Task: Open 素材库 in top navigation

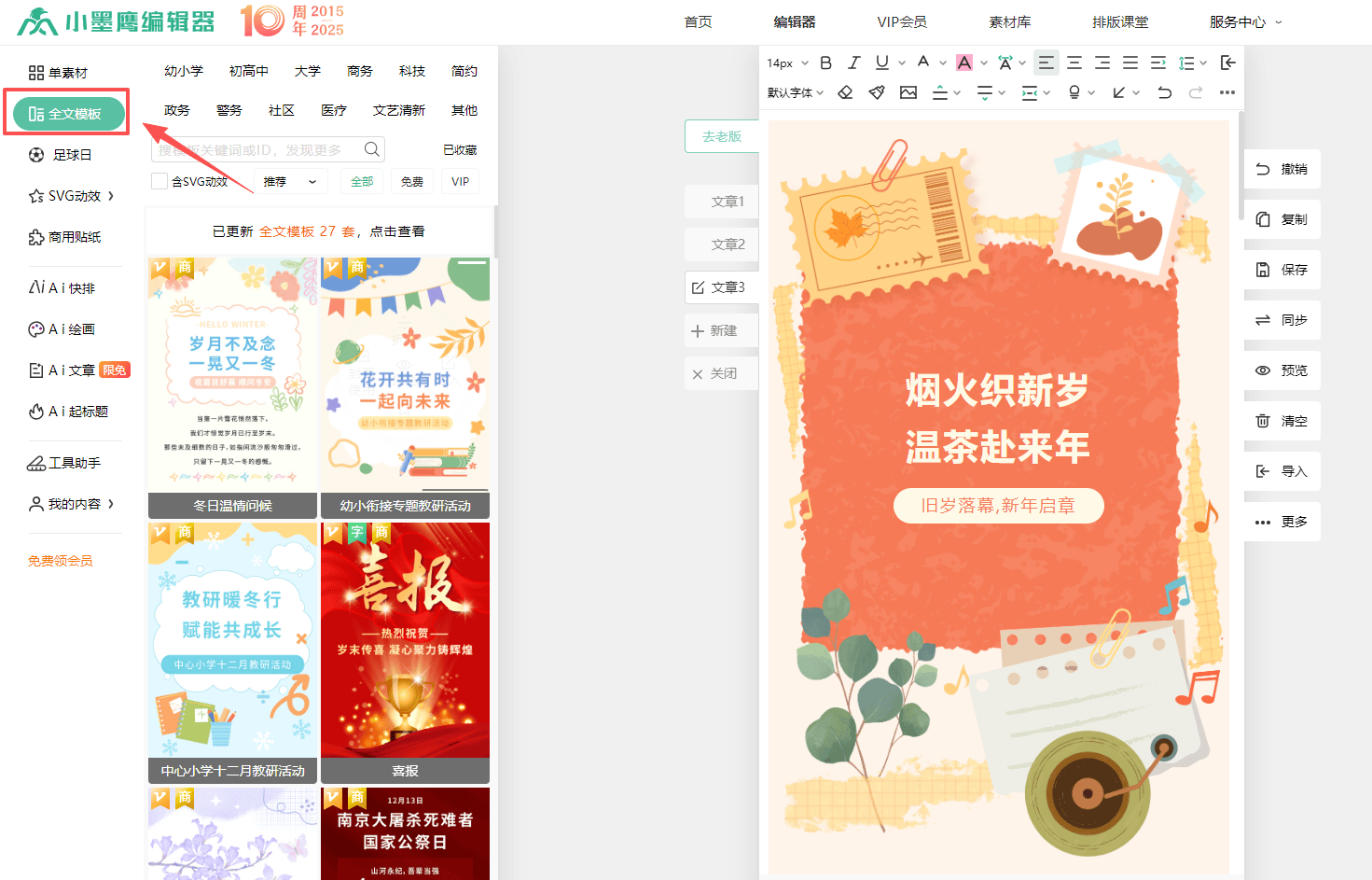Action: point(1009,21)
